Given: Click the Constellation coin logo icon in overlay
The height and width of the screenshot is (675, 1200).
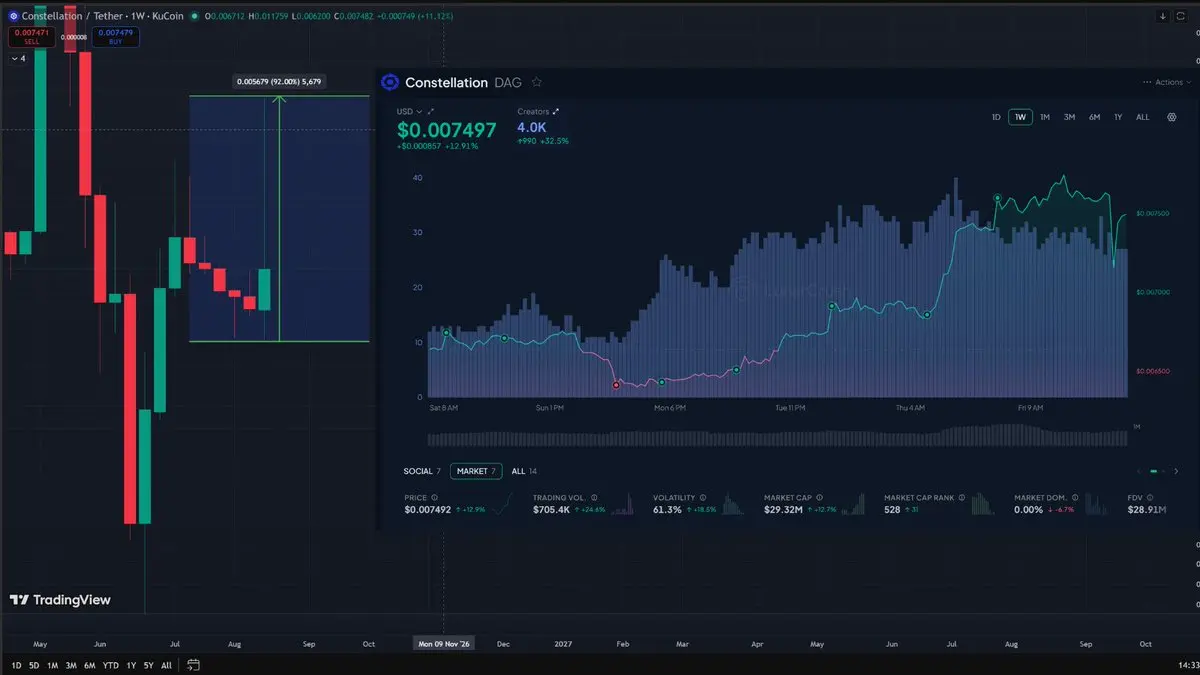Looking at the screenshot, I should [390, 82].
